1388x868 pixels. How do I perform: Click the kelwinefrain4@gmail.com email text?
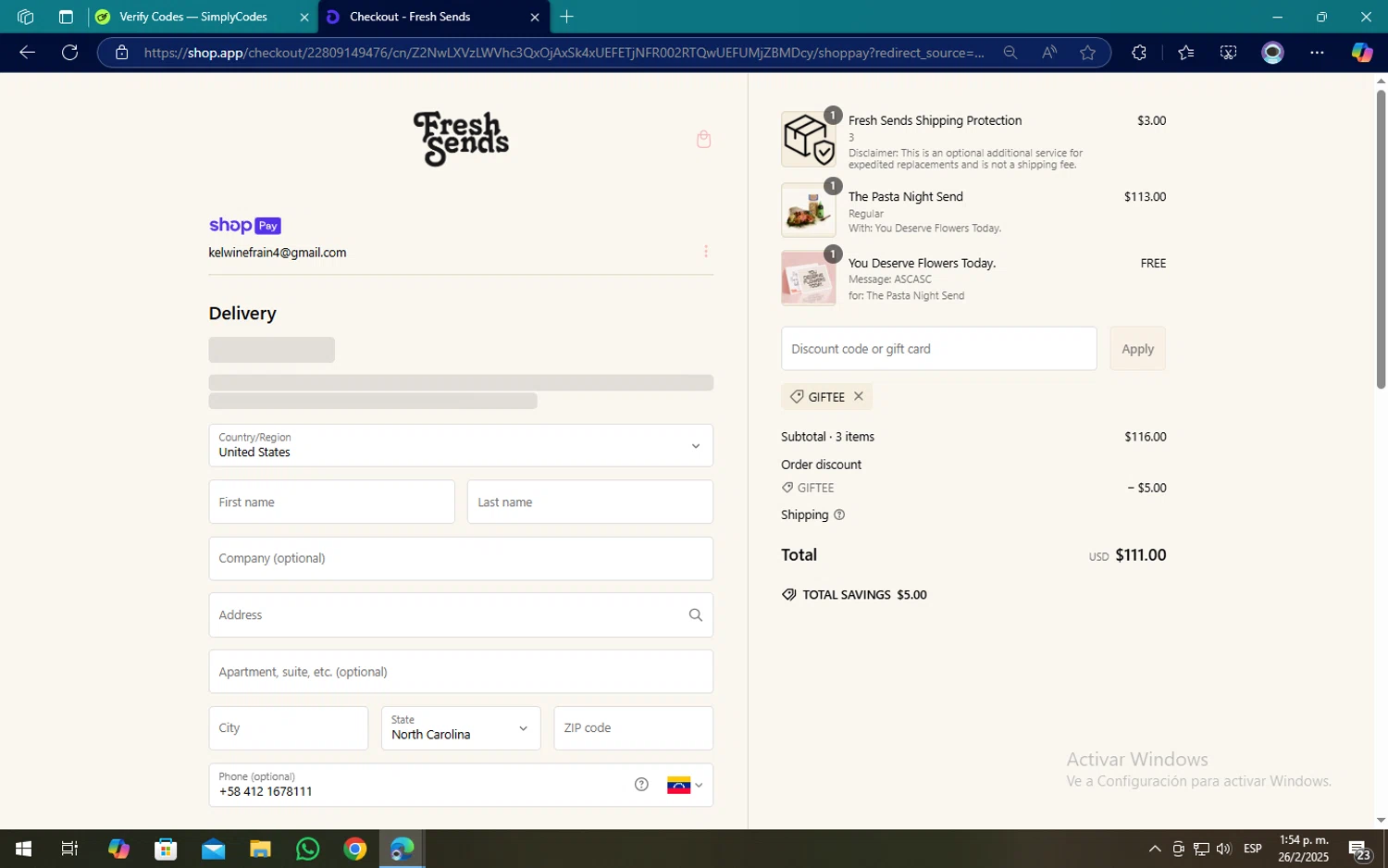(278, 253)
